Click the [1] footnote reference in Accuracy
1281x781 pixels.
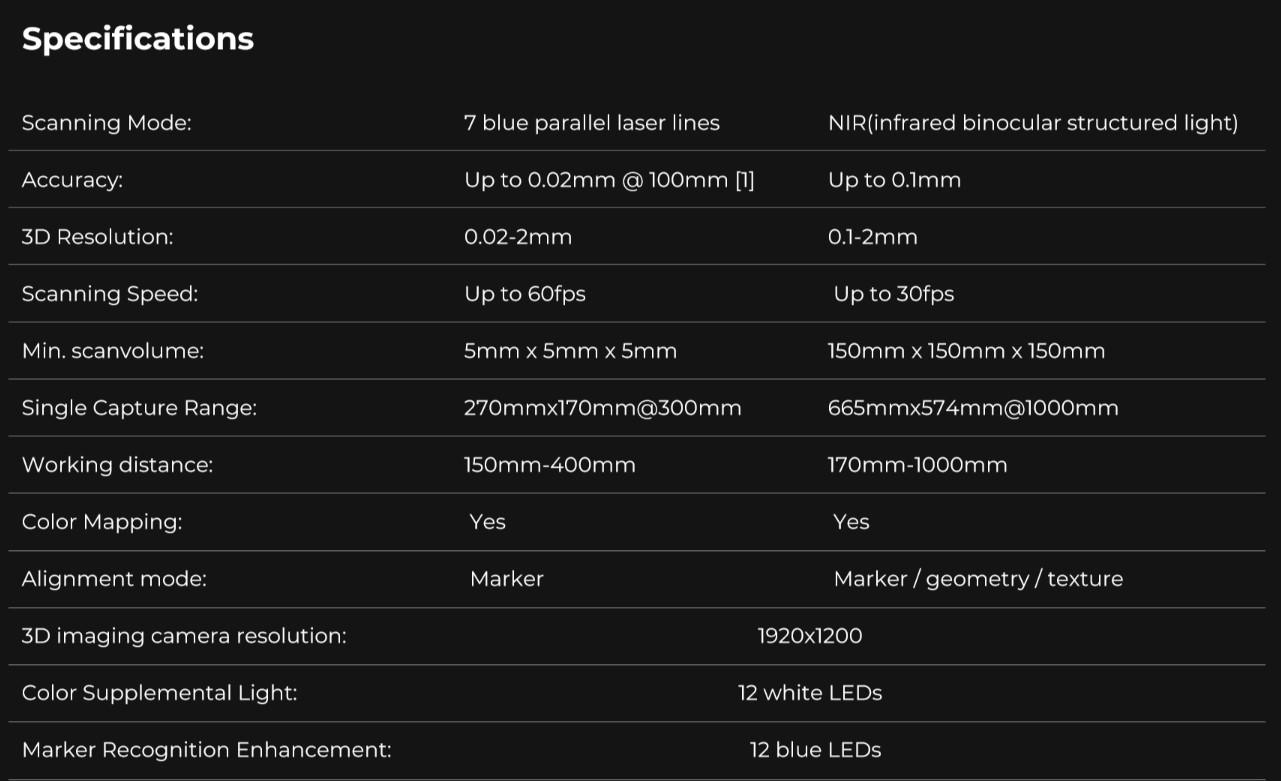coord(744,180)
